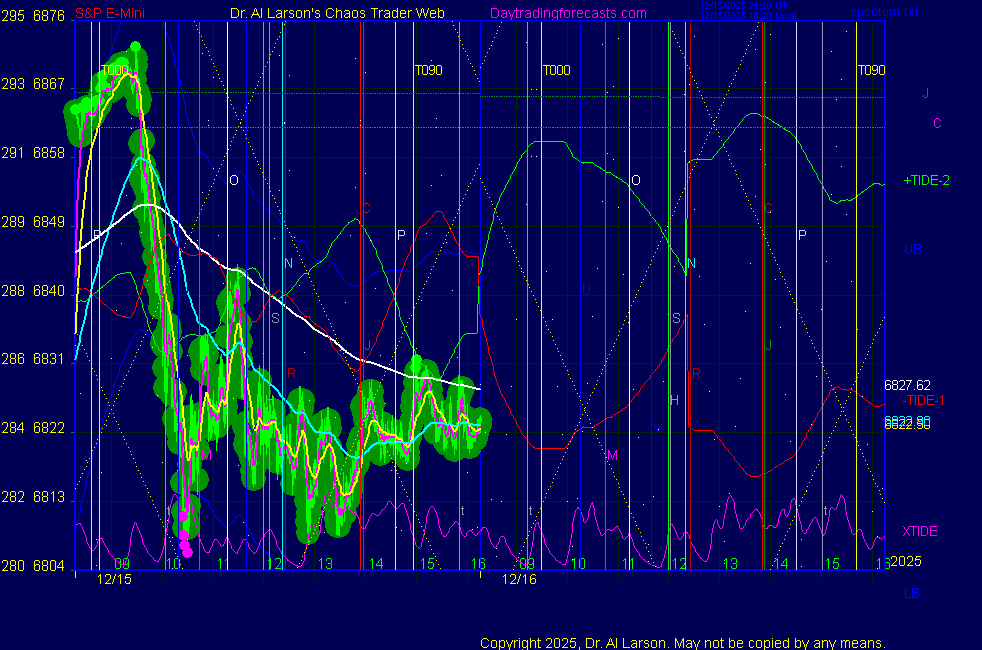Viewport: 982px width, 650px height.
Task: Click the 21:20 UT timestamp at top
Action: [x=743, y=8]
